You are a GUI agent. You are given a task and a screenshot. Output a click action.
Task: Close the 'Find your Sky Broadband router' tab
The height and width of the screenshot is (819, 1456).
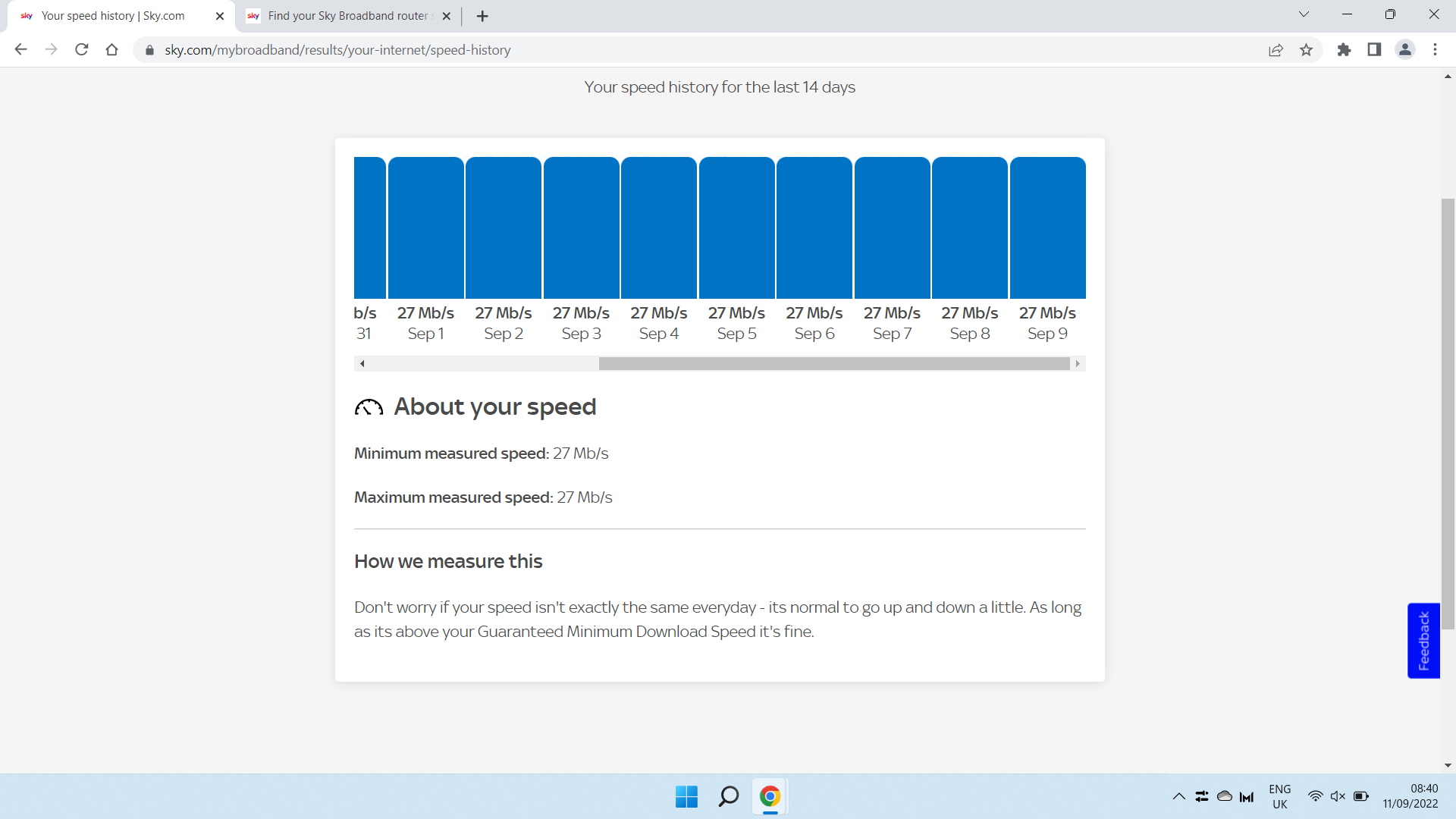pos(447,16)
